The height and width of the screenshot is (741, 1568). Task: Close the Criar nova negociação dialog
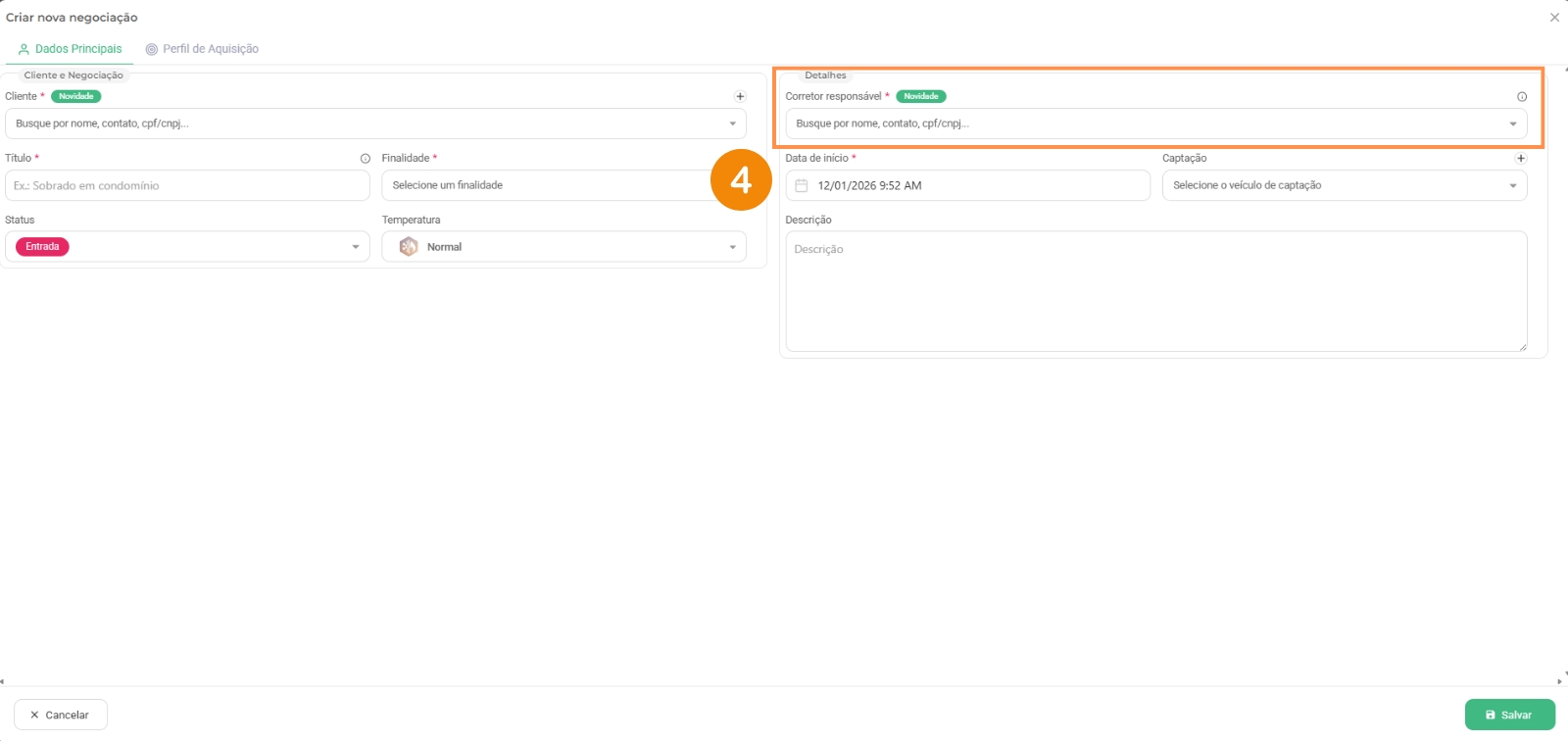pos(1554,18)
